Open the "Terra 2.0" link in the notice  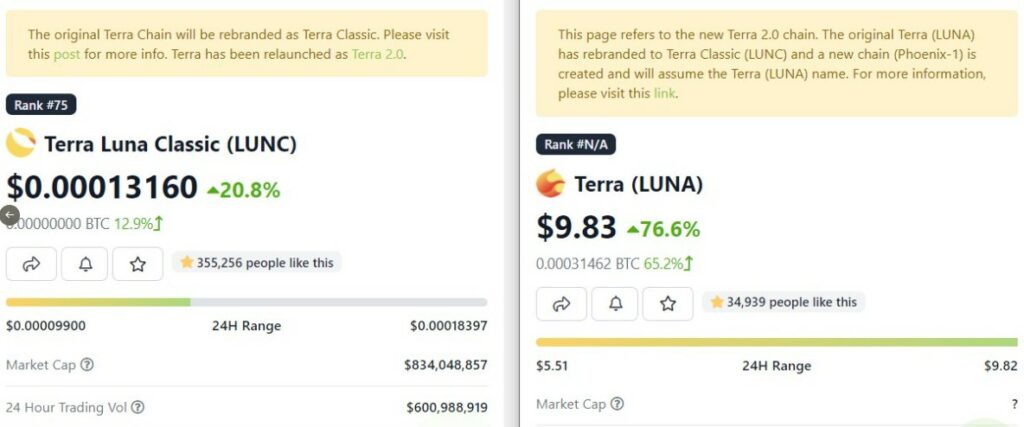pos(378,54)
